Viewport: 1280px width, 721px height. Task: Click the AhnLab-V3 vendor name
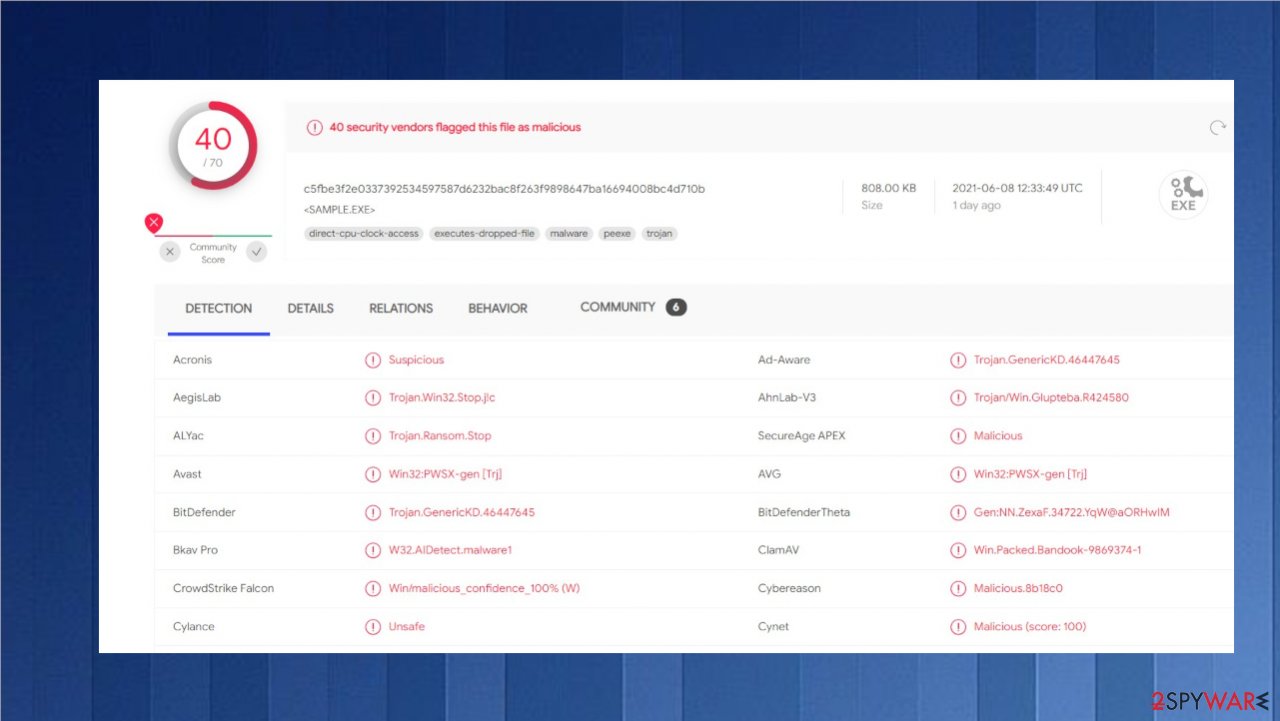787,398
